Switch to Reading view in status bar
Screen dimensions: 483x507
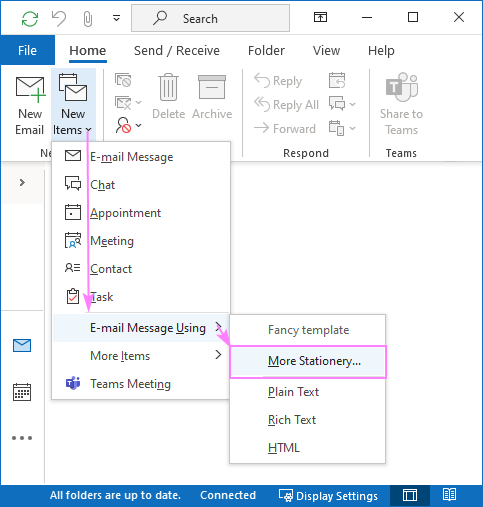pos(449,495)
